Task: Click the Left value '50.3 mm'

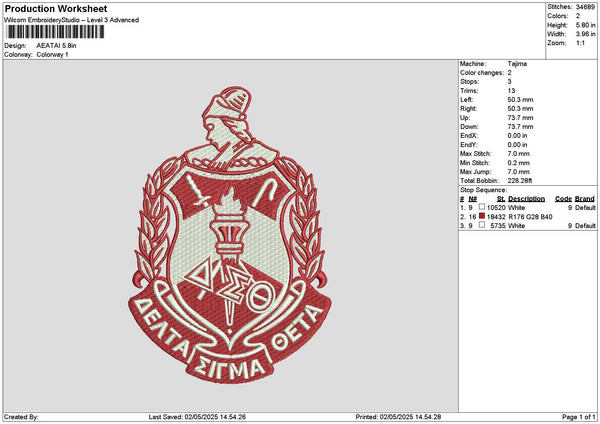Action: [520, 99]
